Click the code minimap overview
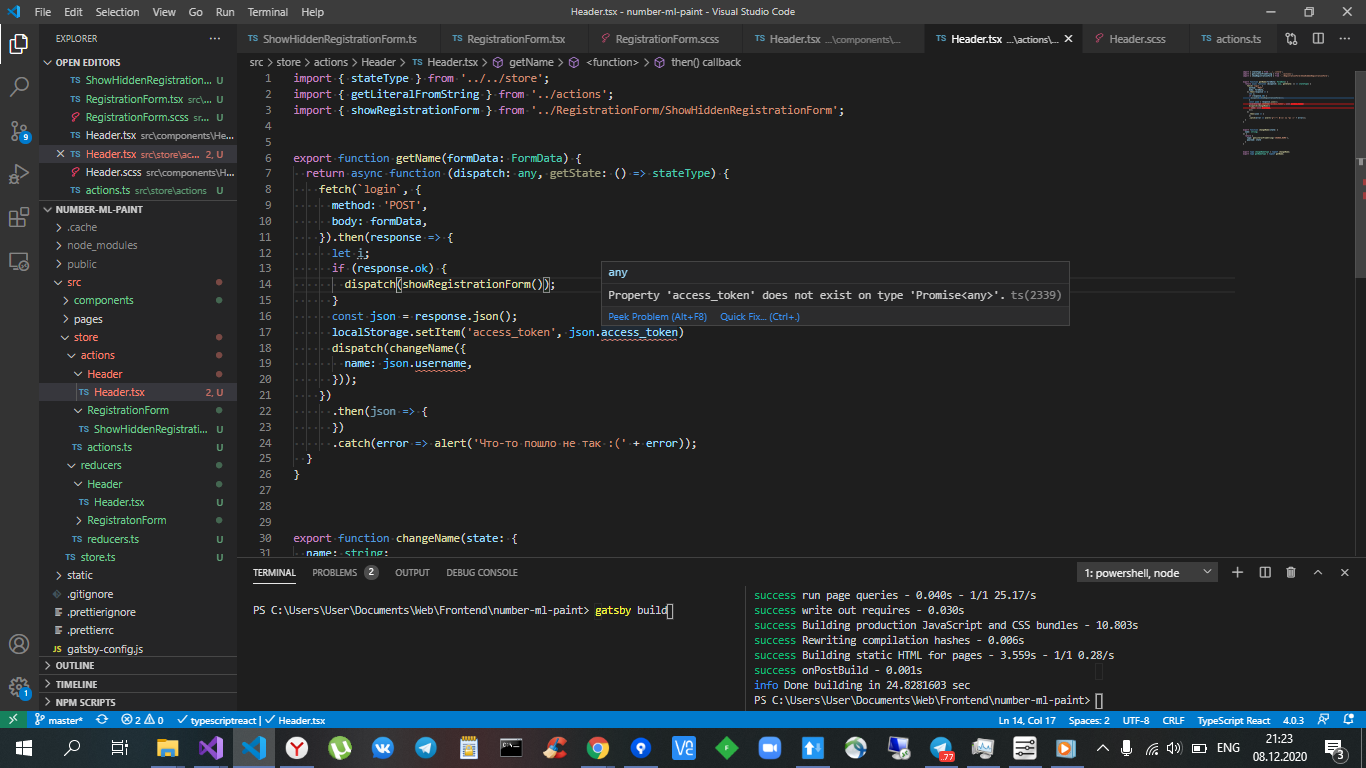Image resolution: width=1366 pixels, height=768 pixels. pyautogui.click(x=1298, y=115)
